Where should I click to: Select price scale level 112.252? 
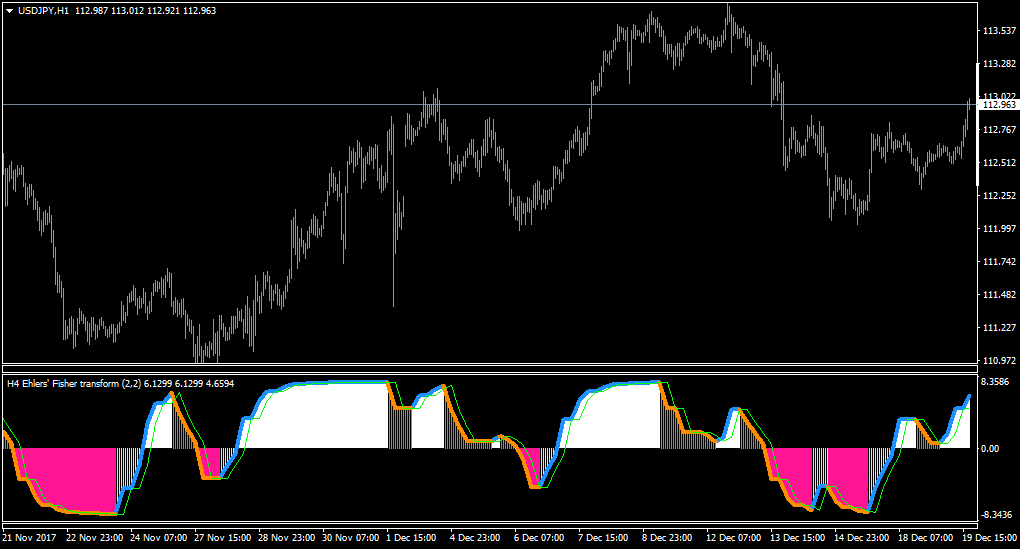coord(999,196)
